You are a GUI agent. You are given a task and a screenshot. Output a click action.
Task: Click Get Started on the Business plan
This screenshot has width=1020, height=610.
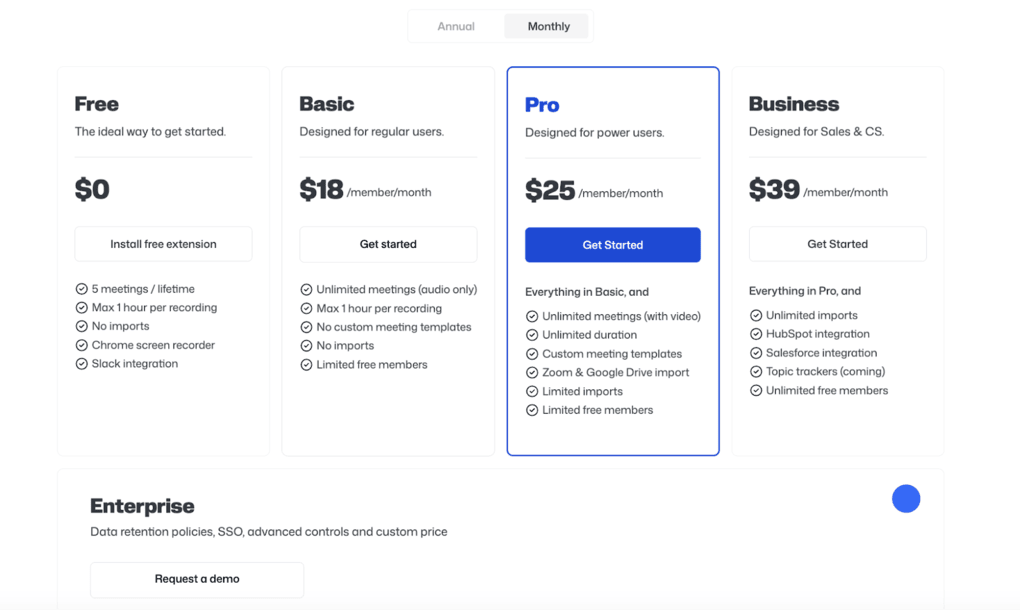[837, 243]
